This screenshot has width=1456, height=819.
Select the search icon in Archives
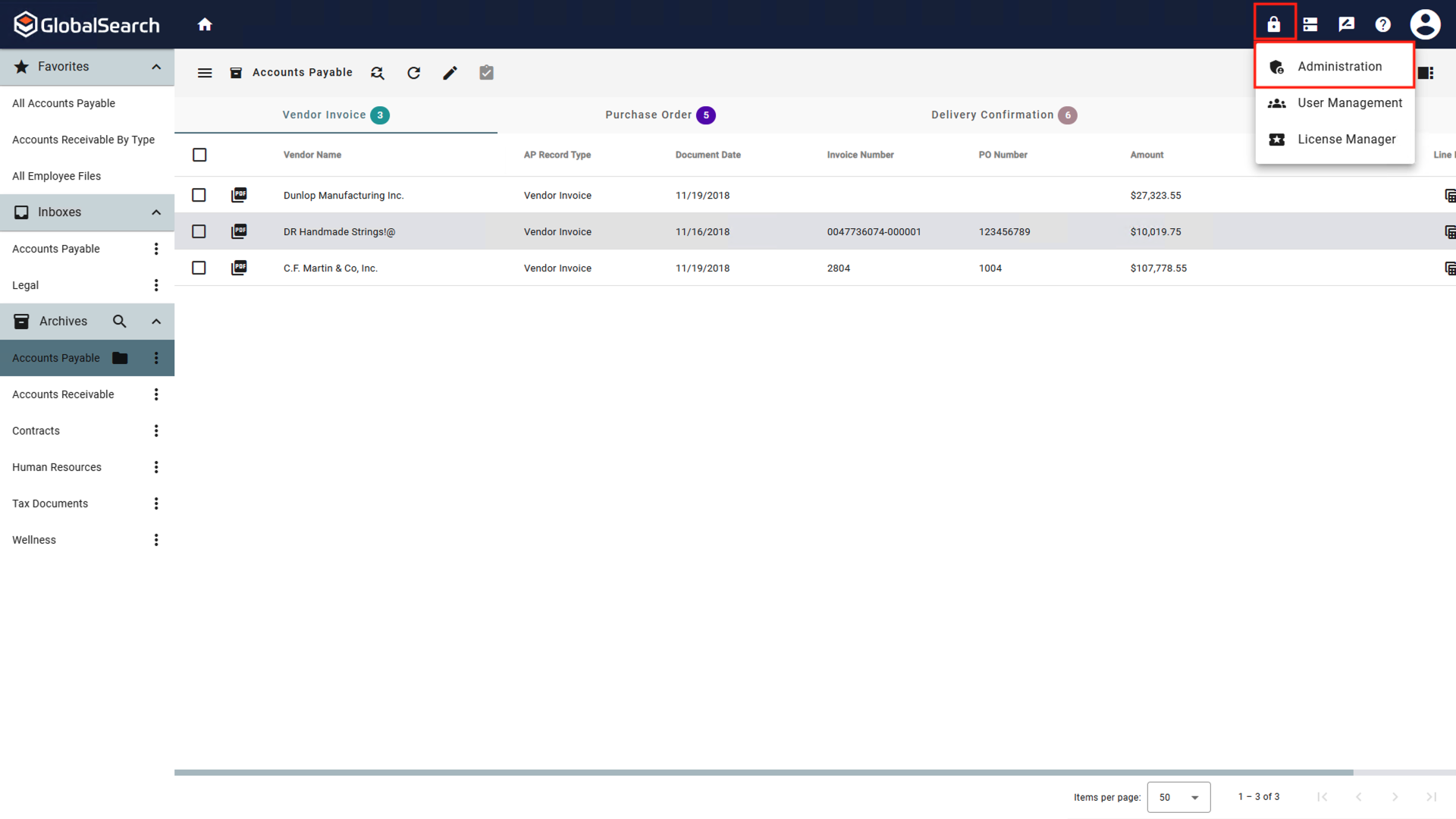(x=119, y=321)
